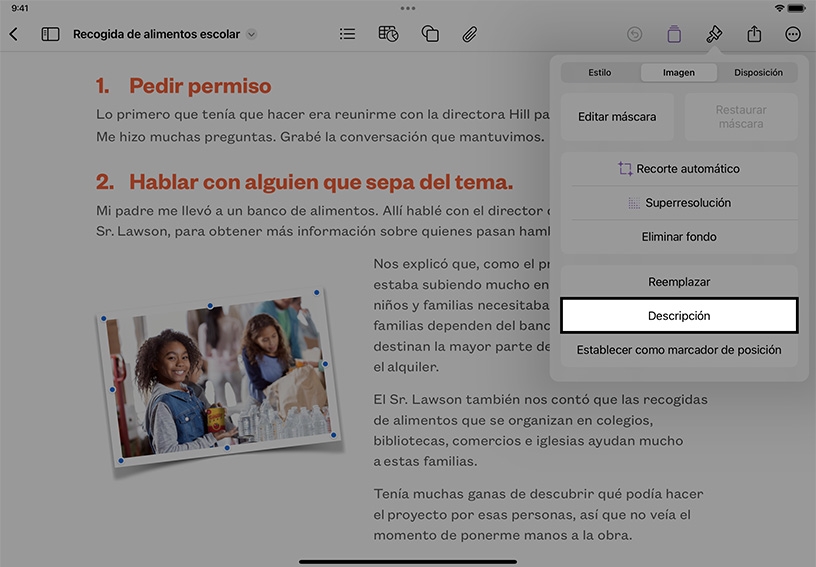Screen dimensions: 816x567
Task: Click the heading 'Pedir permiso'
Action: pos(200,86)
